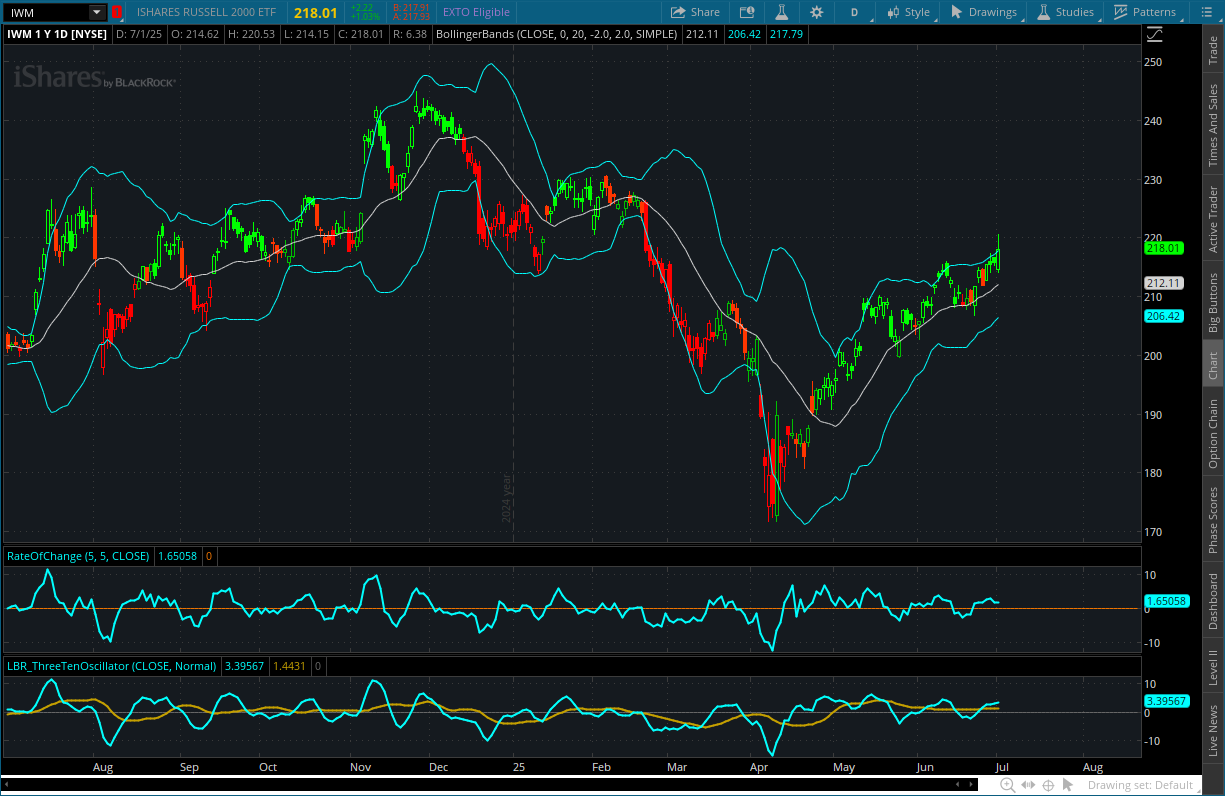The image size is (1225, 796).
Task: Click the red clipboard link color icon
Action: 117,12
